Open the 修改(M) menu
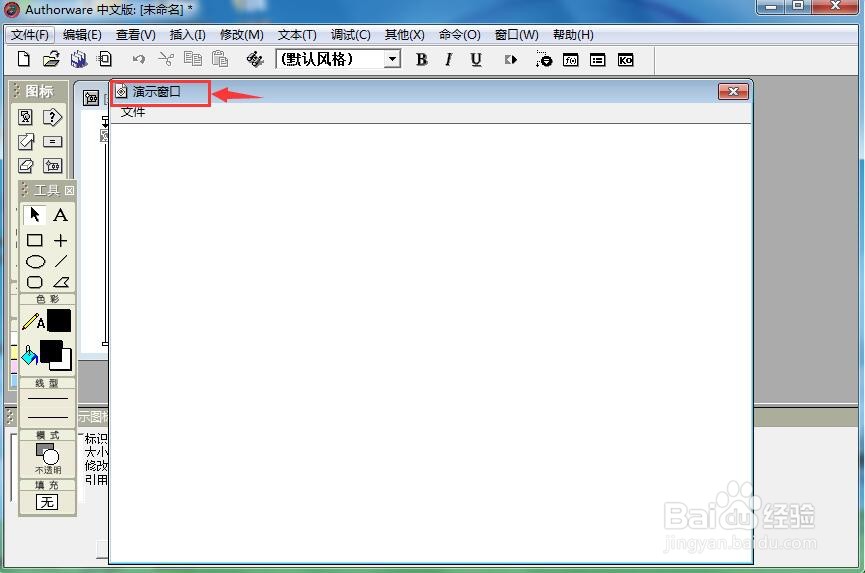865x573 pixels. [242, 35]
